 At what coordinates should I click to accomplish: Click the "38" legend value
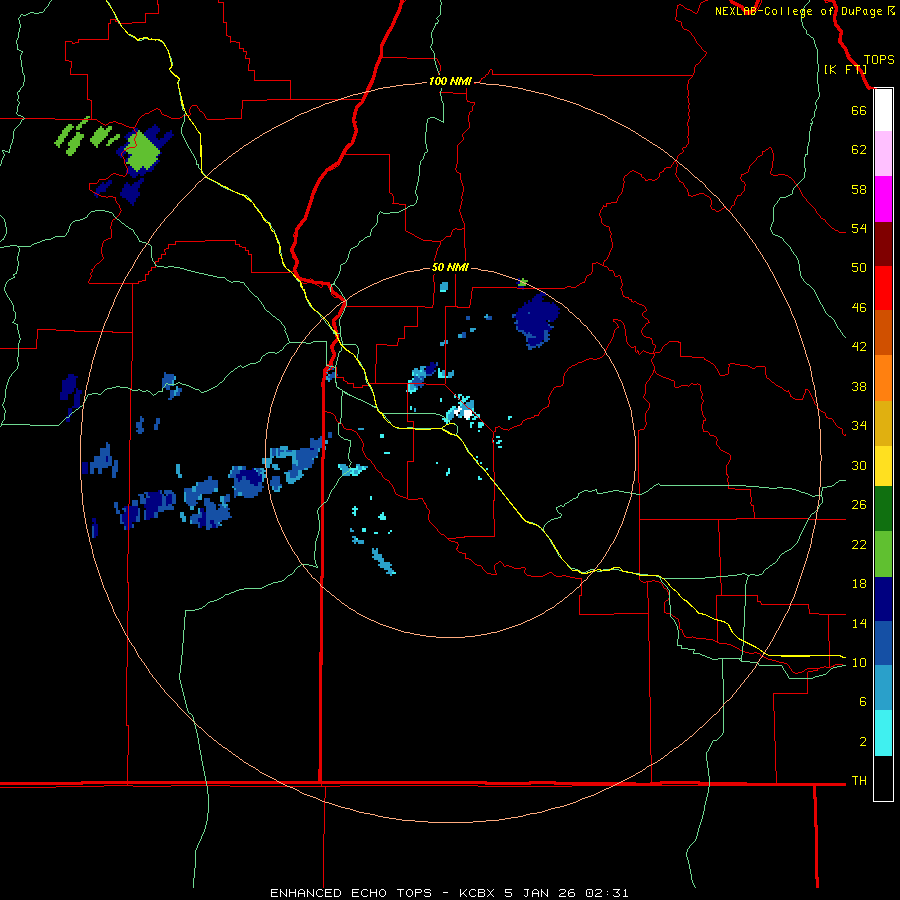click(859, 386)
